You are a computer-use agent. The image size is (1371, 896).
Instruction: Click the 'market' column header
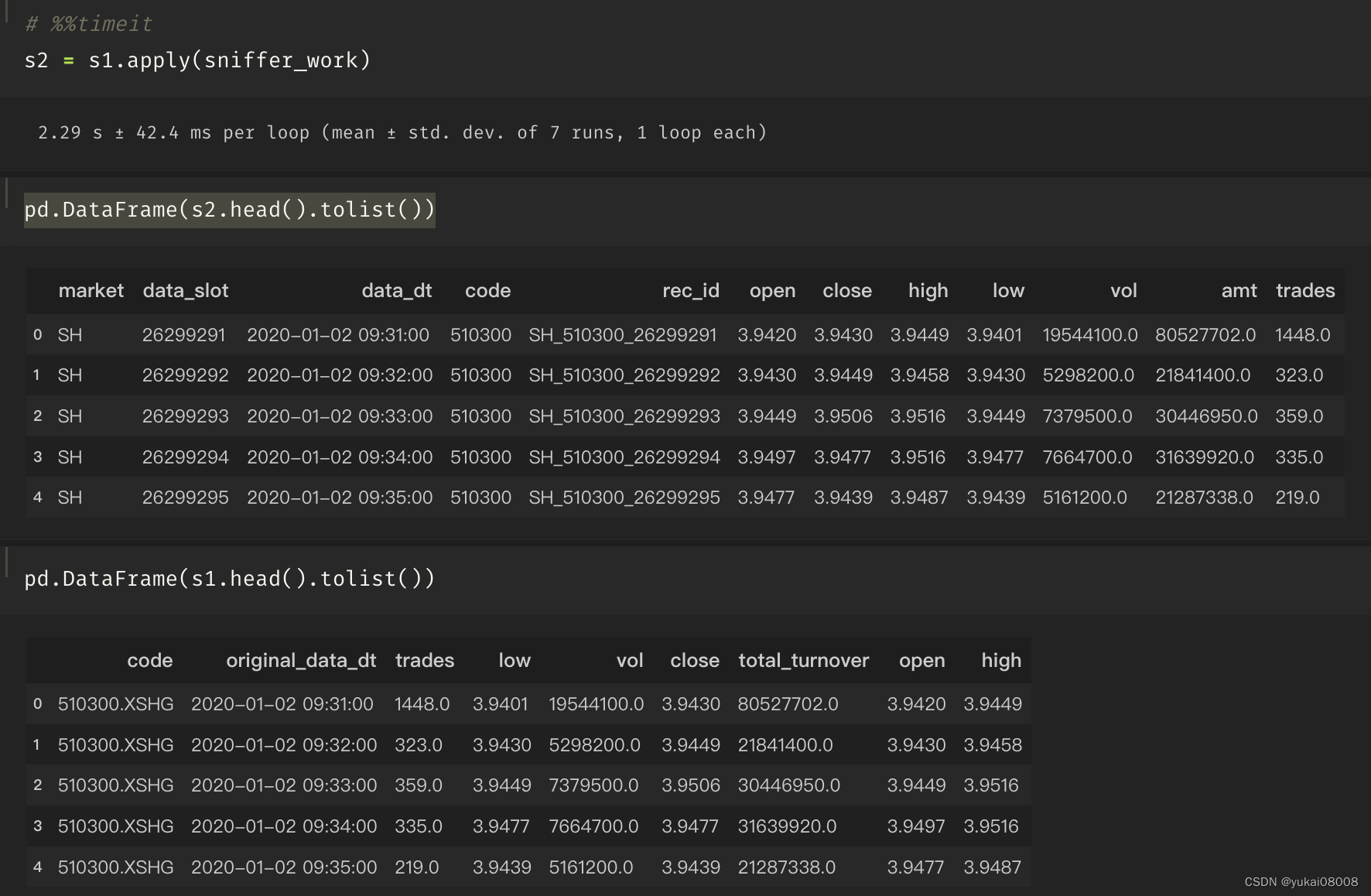click(x=91, y=291)
